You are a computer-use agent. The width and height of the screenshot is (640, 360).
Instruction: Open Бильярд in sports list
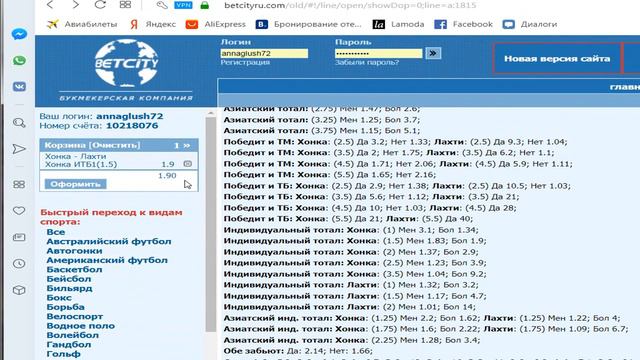point(69,288)
